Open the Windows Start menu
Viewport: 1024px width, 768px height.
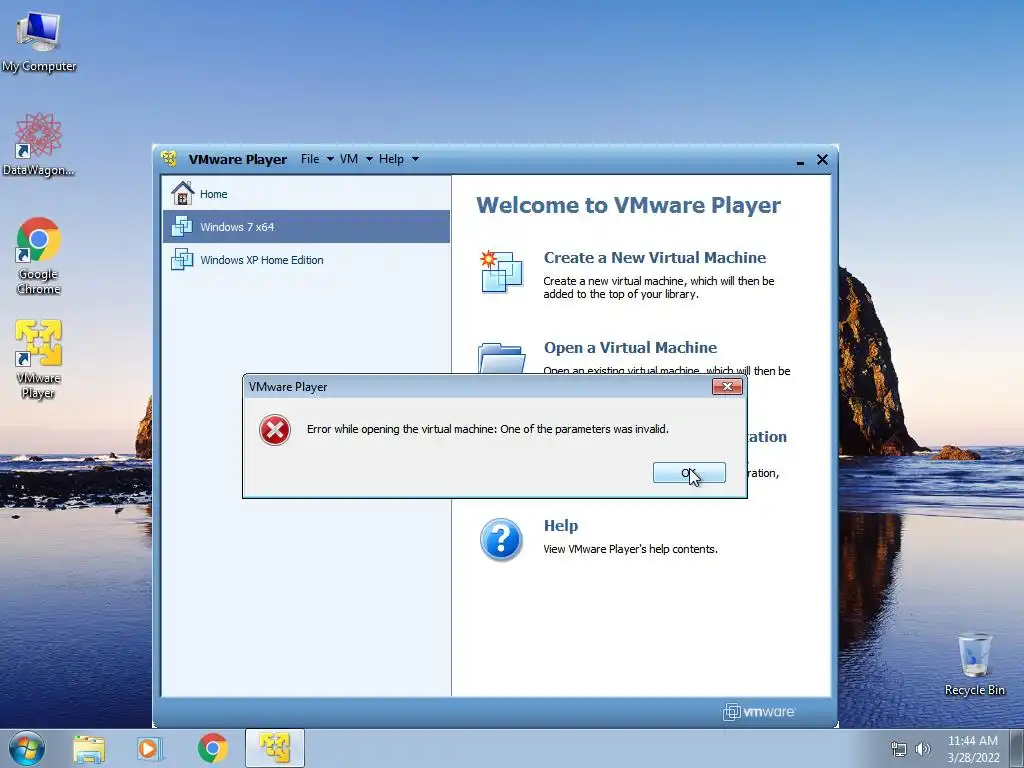(x=27, y=748)
